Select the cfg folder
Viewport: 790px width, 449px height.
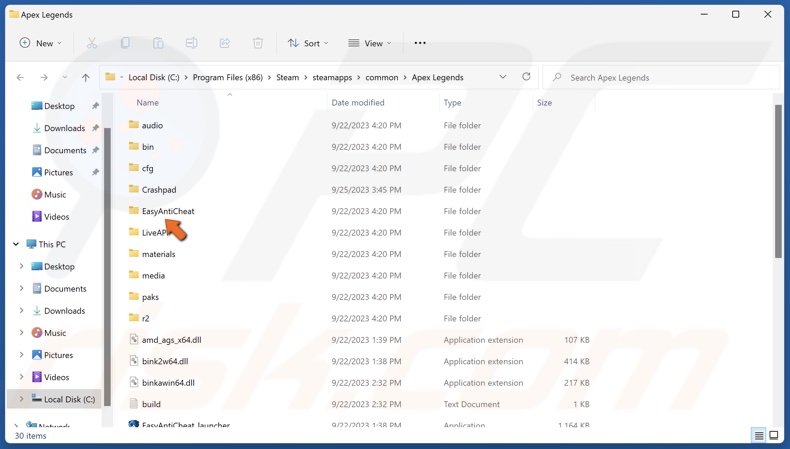pos(147,168)
